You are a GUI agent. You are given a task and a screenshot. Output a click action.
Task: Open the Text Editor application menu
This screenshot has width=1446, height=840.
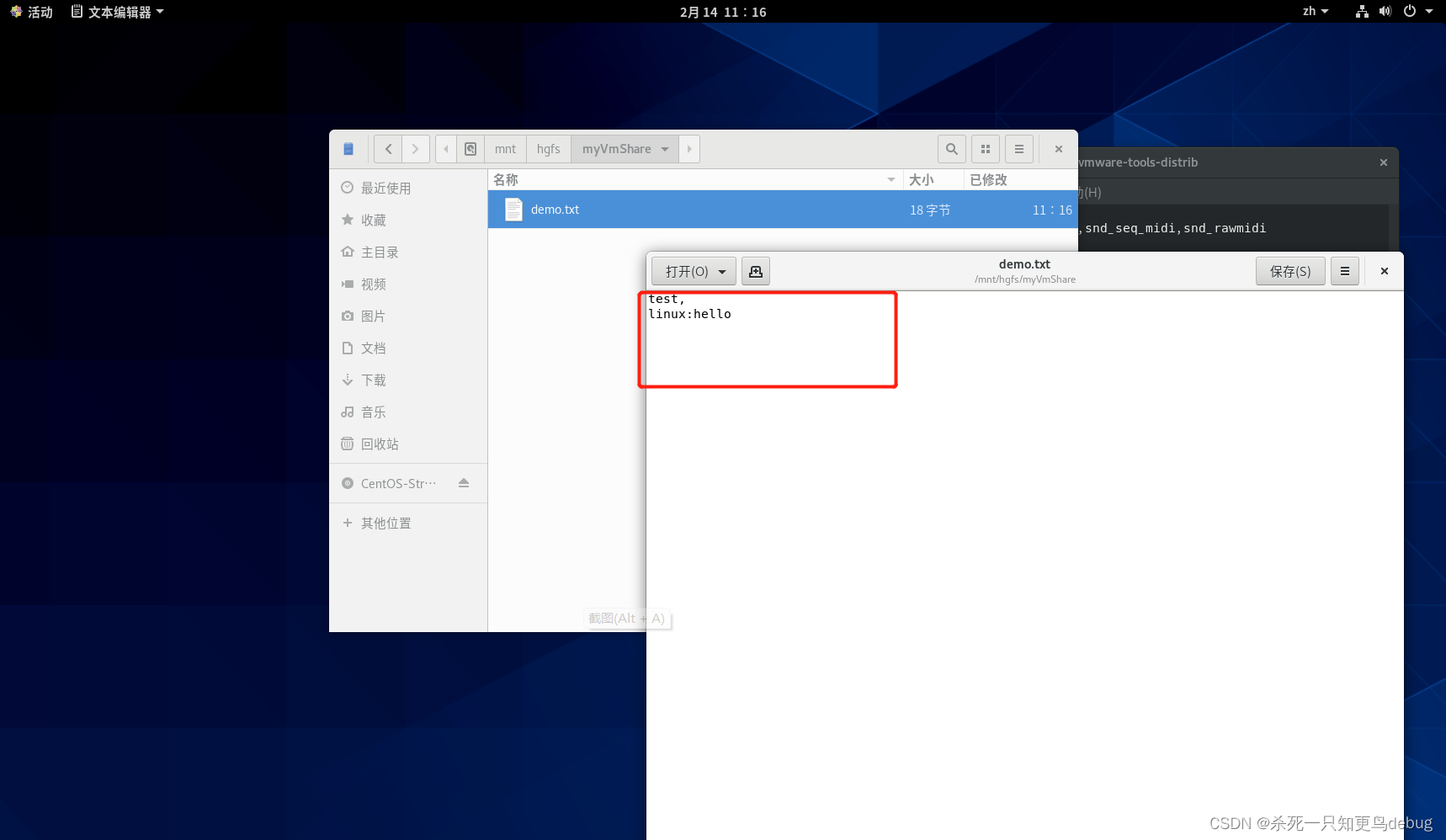pyautogui.click(x=117, y=12)
